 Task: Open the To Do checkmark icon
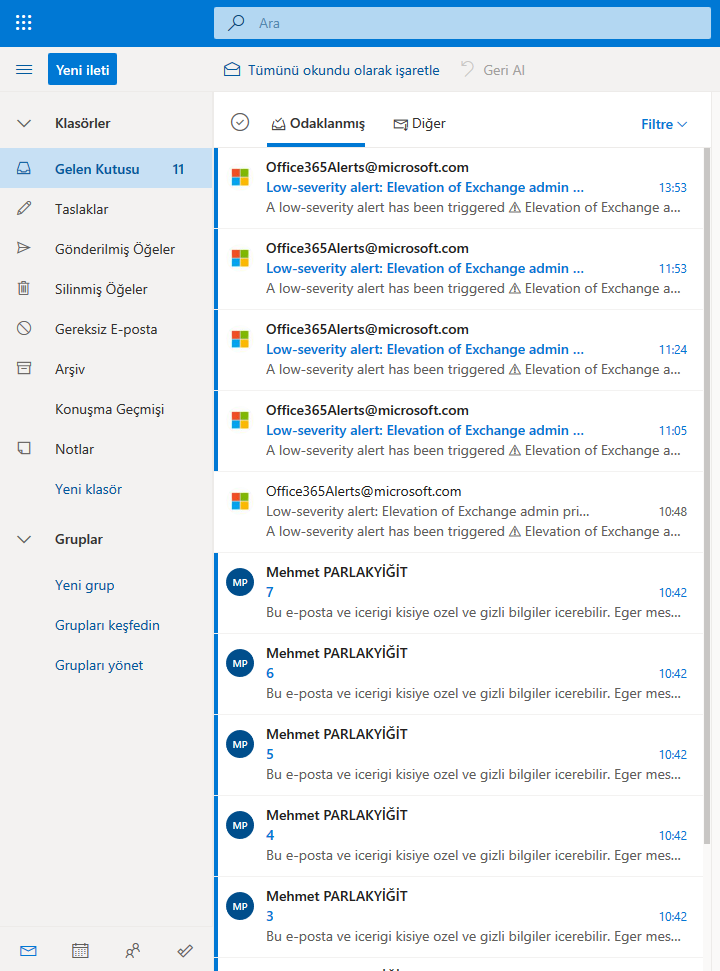click(184, 951)
